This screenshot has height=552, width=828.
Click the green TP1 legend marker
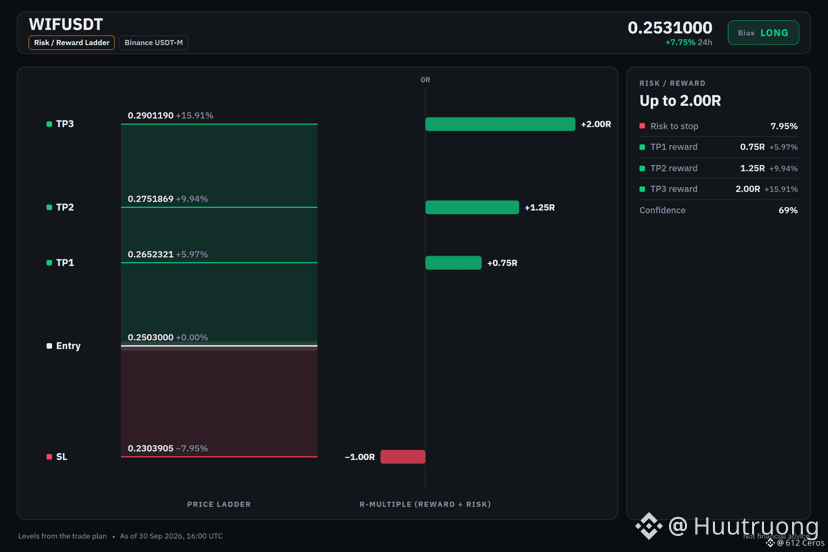[x=49, y=263]
